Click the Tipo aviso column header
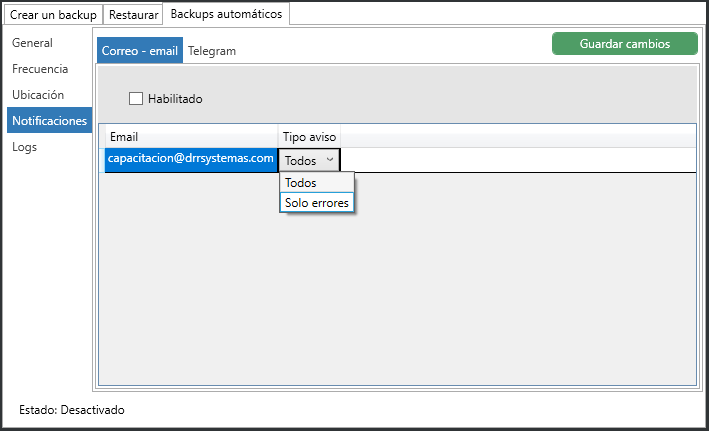This screenshot has height=431, width=709. pyautogui.click(x=310, y=136)
